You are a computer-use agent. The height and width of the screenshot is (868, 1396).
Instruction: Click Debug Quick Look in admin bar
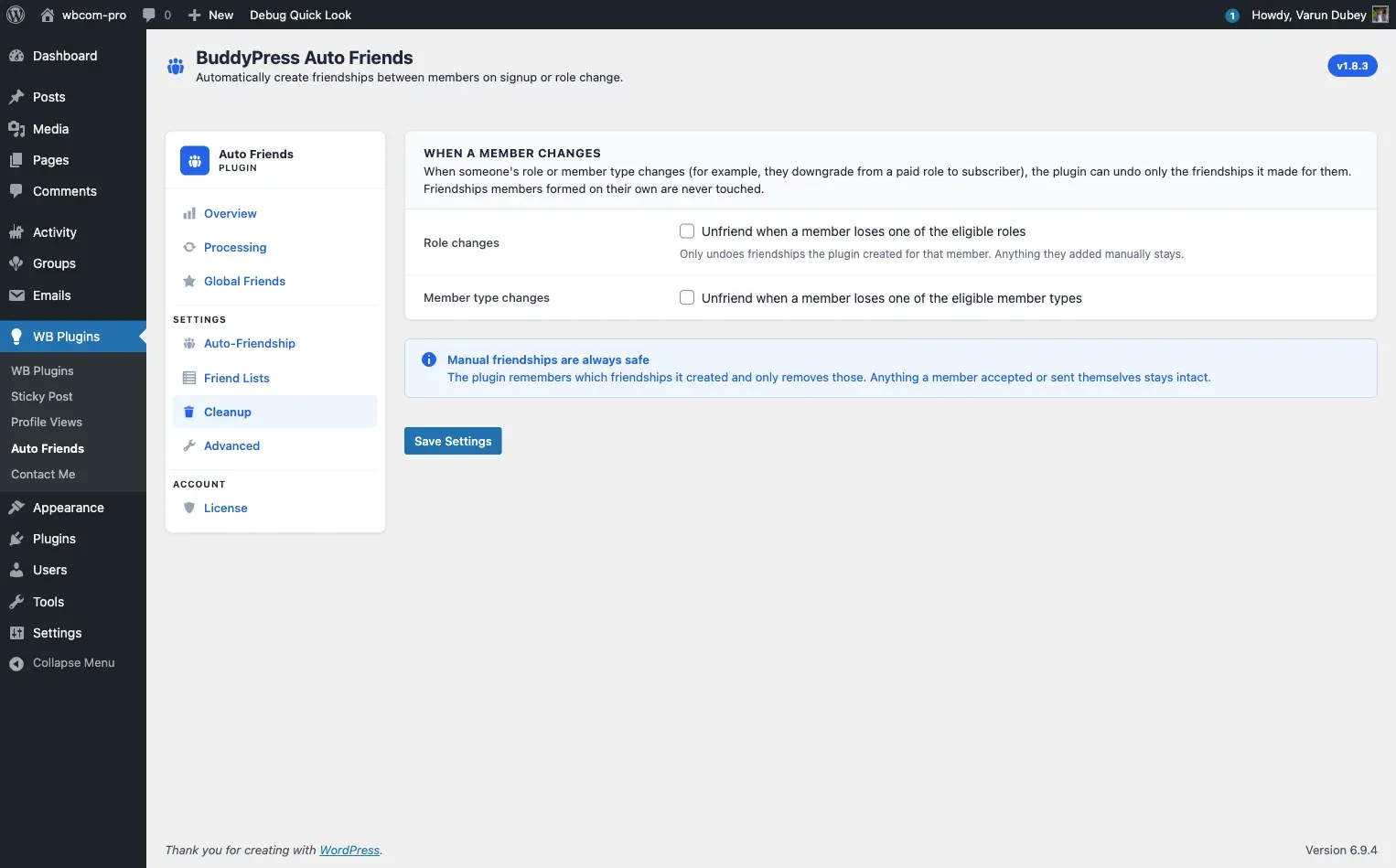click(301, 15)
